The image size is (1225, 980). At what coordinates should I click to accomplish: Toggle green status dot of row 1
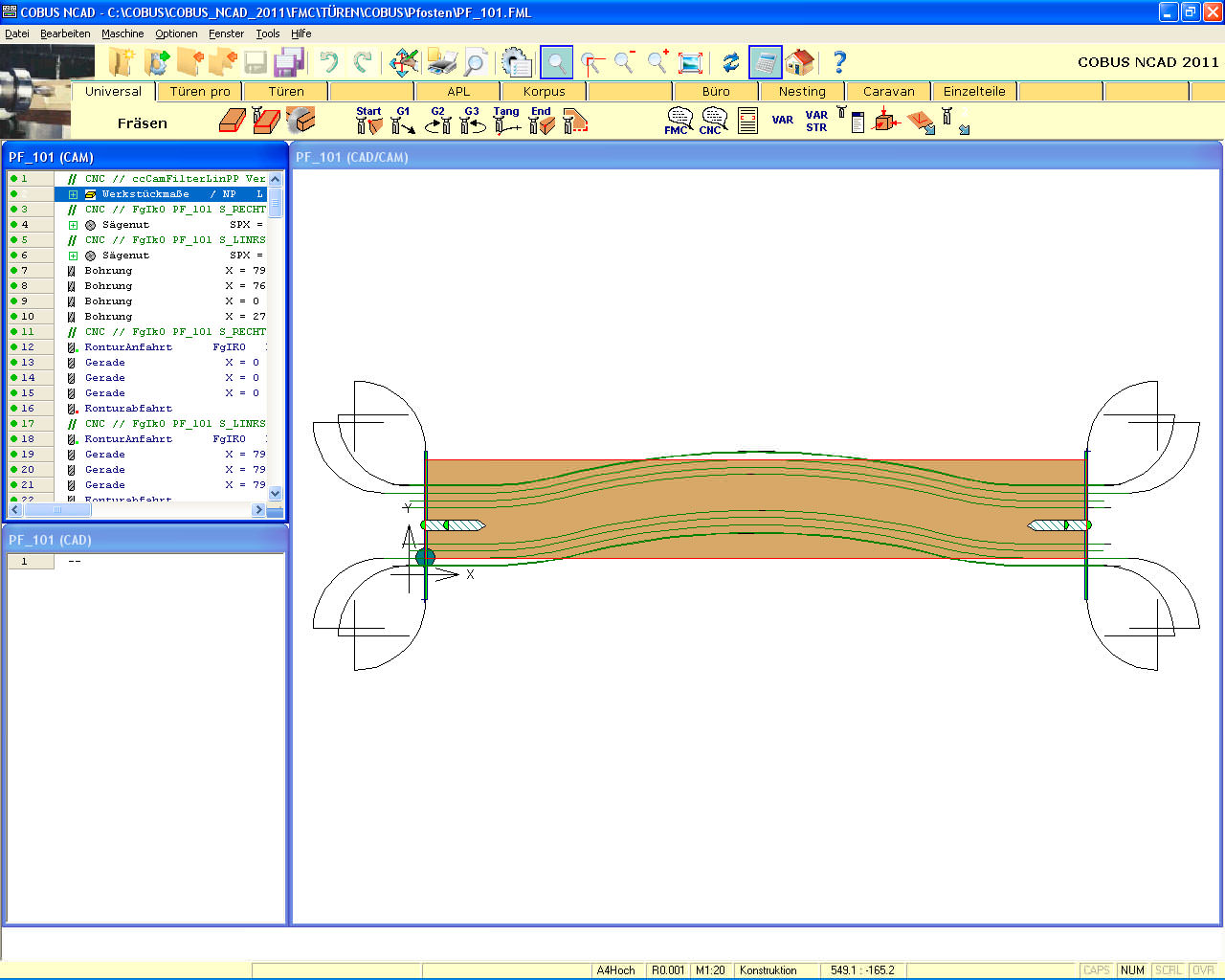(x=13, y=179)
